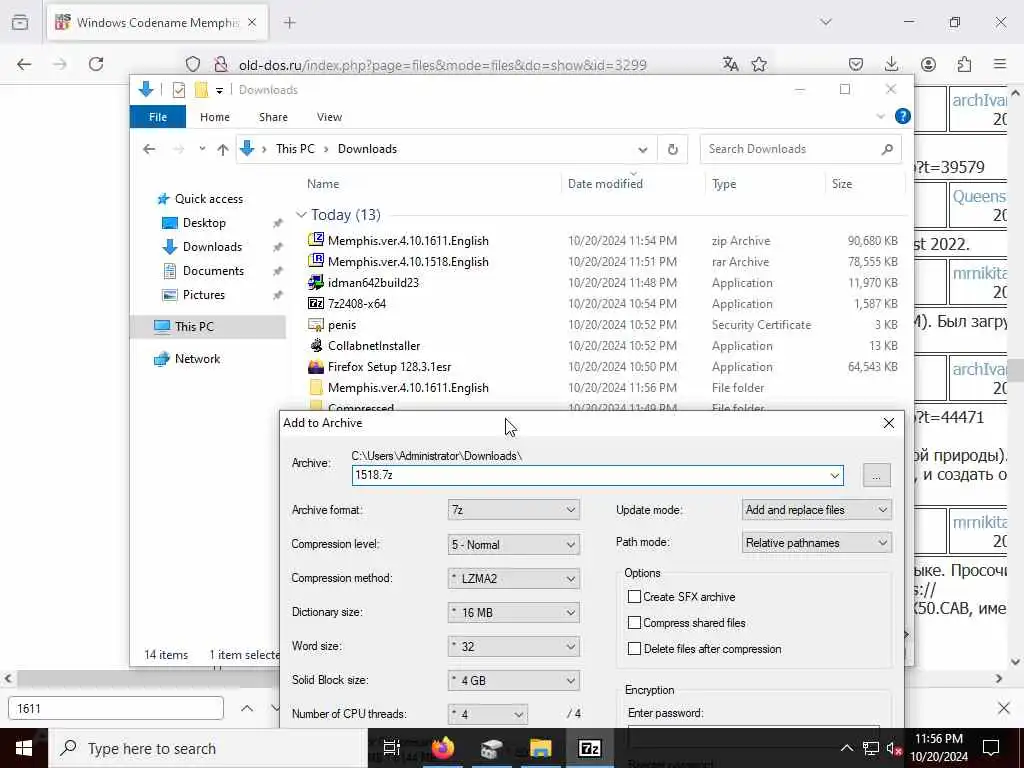Select CollabnetInstaller application icon
Image resolution: width=1024 pixels, height=768 pixels.
[316, 345]
